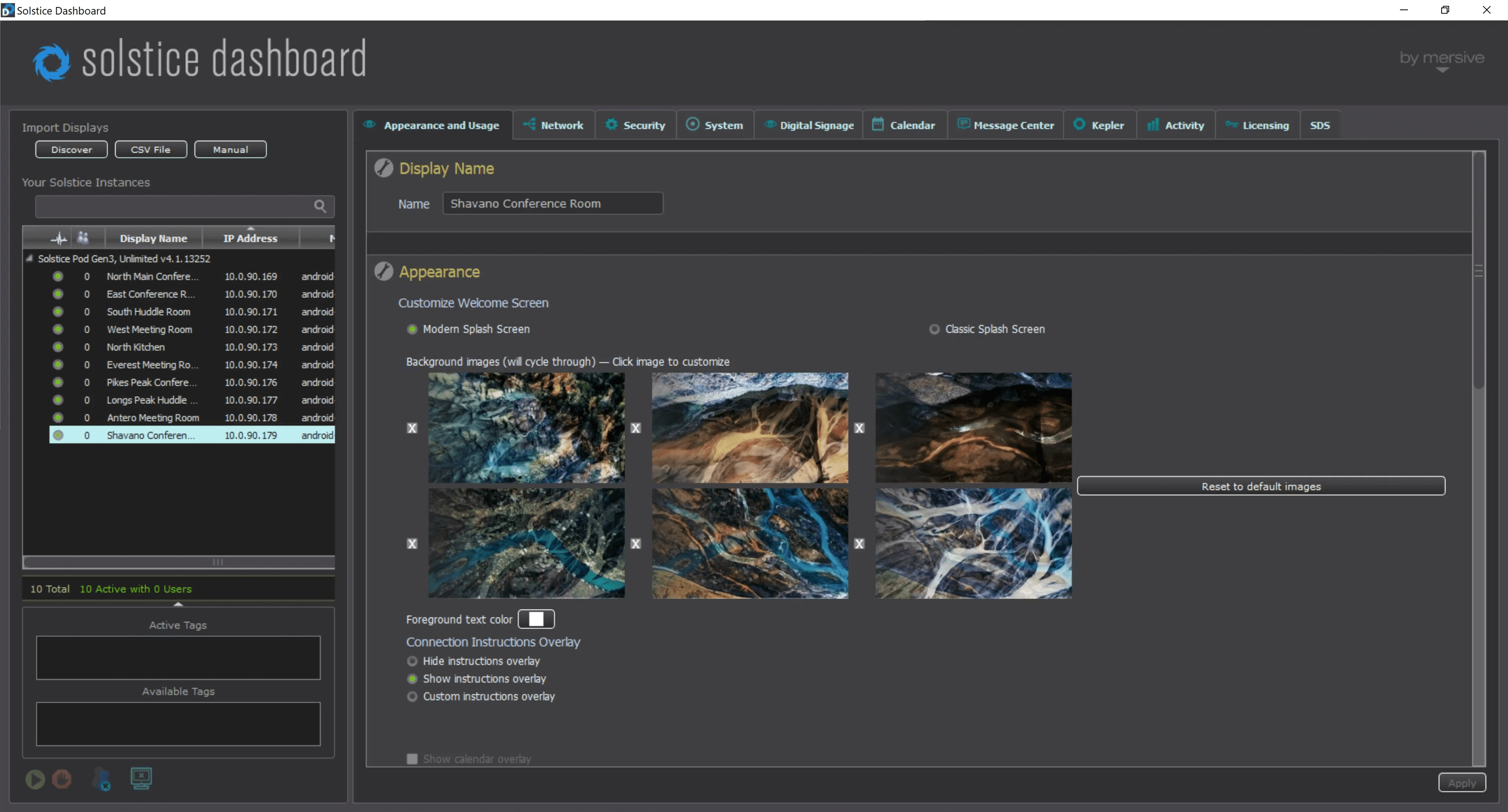The image size is (1508, 812).
Task: Click the users count column header icon
Action: (x=83, y=237)
